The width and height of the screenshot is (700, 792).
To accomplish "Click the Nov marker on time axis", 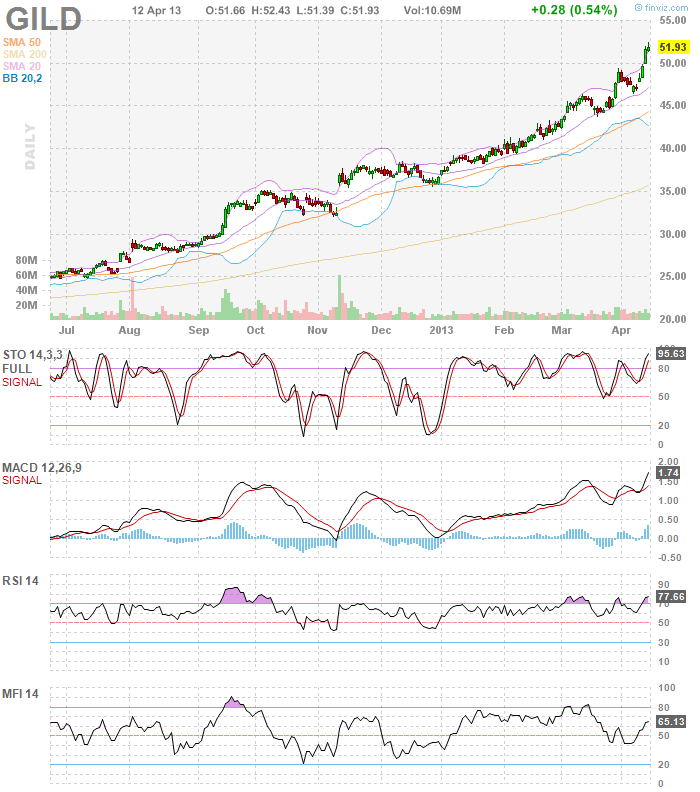I will [317, 329].
